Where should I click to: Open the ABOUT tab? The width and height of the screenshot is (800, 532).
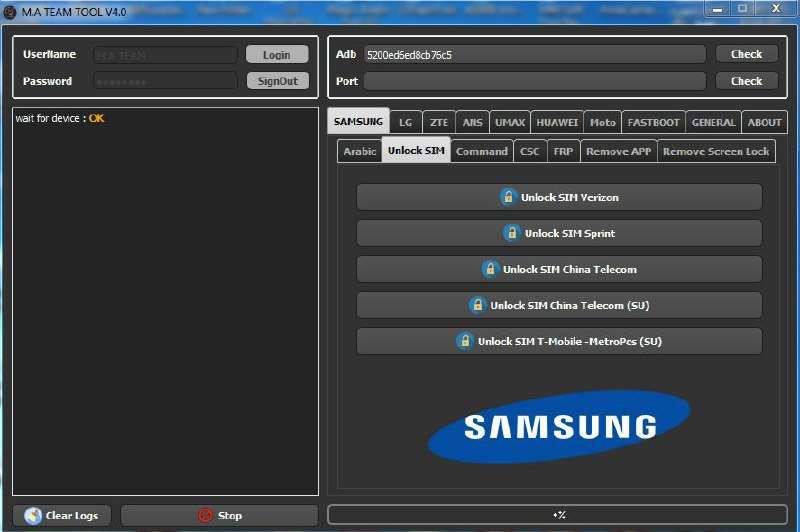[765, 122]
